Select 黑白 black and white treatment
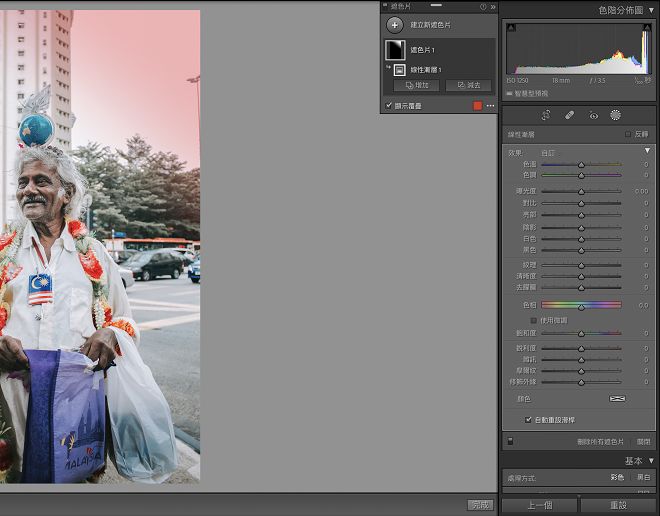660x516 pixels. coord(644,477)
